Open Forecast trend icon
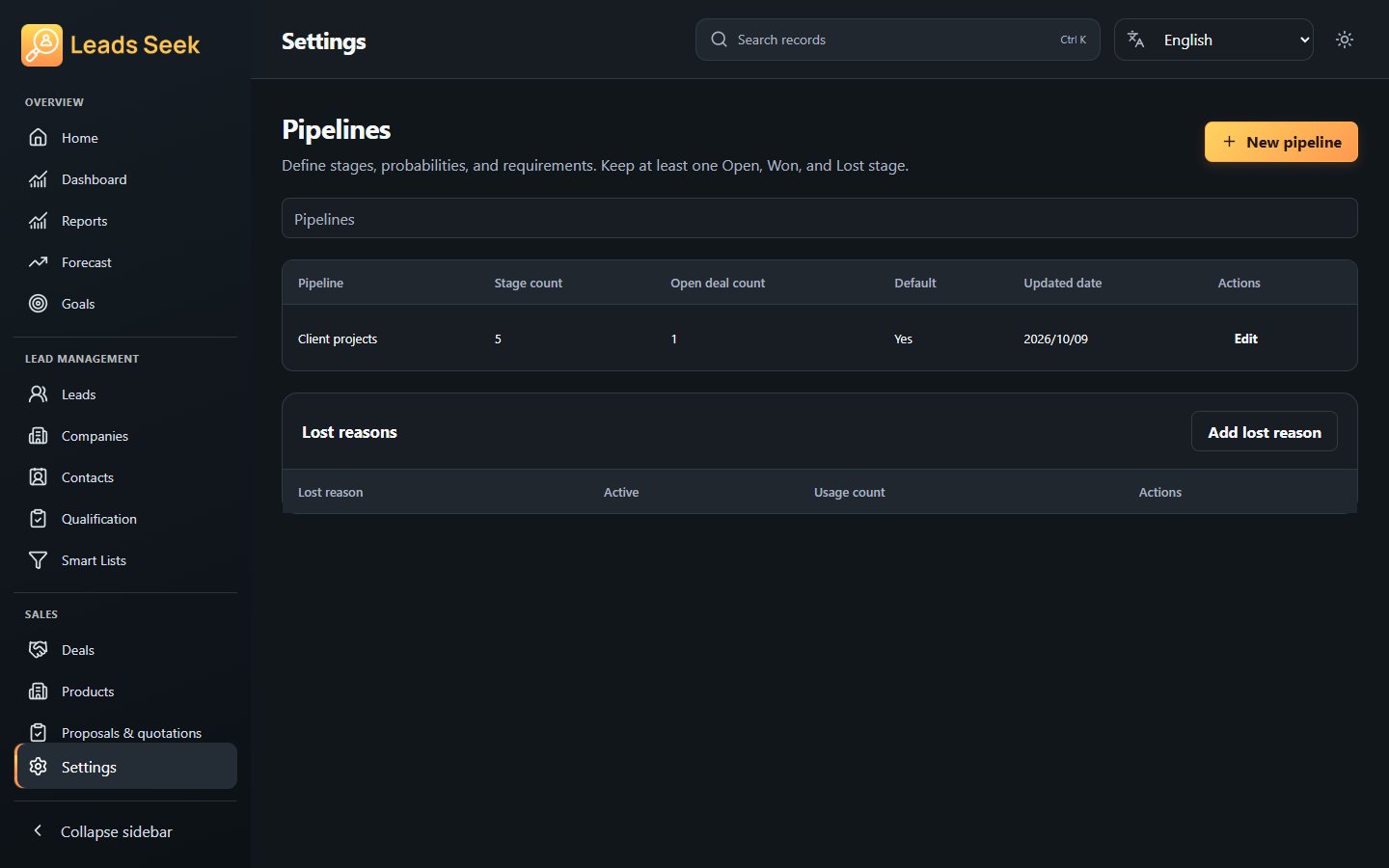This screenshot has width=1389, height=868. (x=38, y=262)
